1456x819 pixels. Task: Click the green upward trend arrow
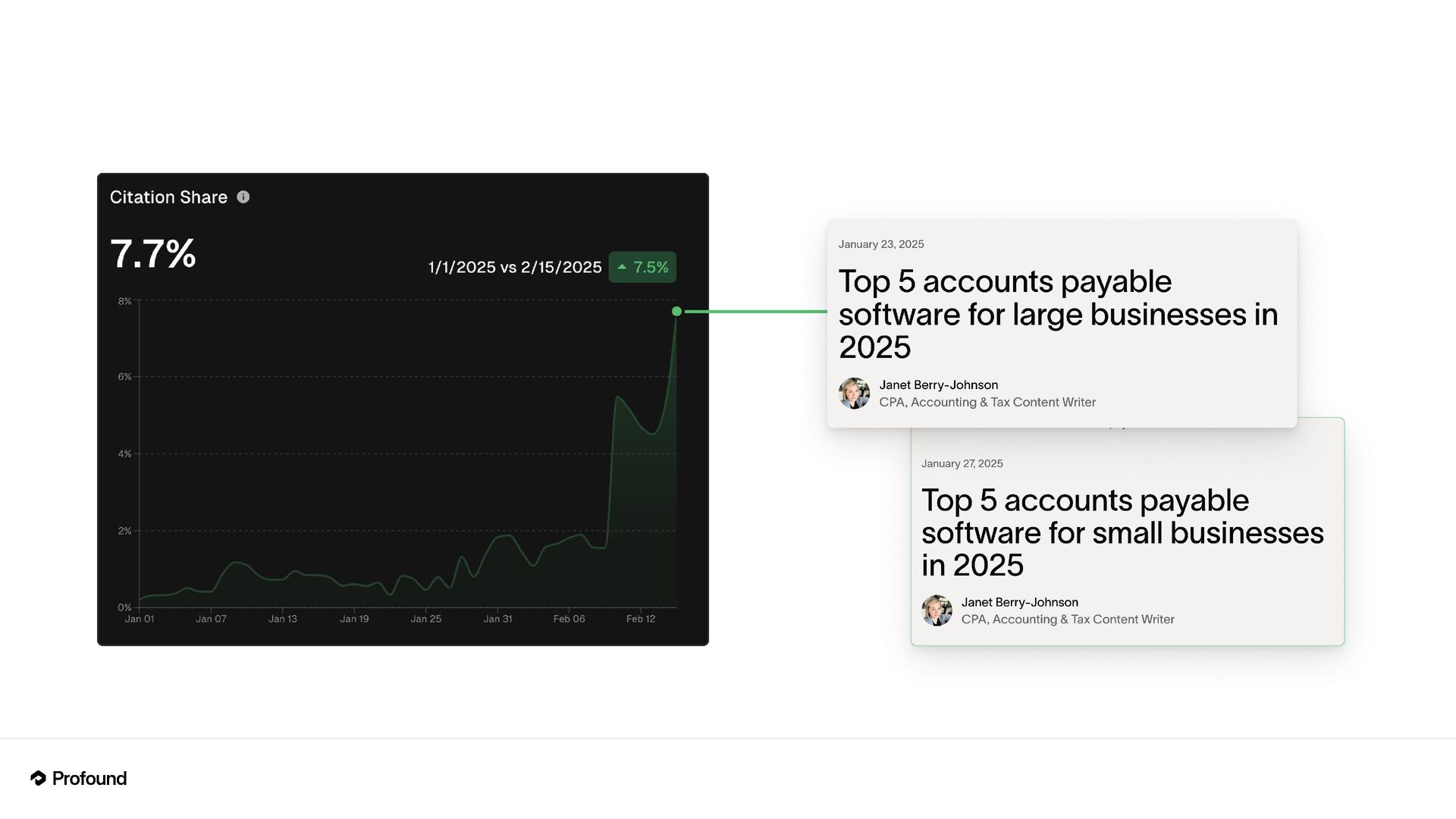(x=622, y=267)
